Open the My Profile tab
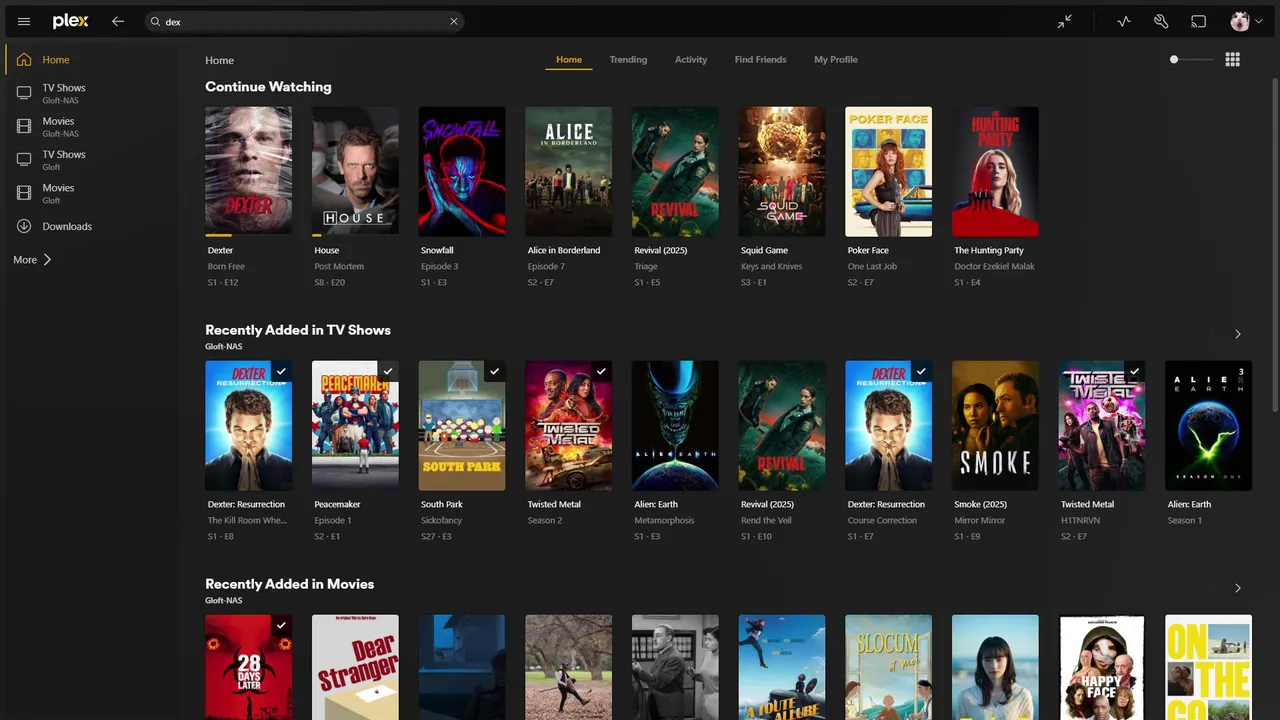The width and height of the screenshot is (1280, 720). (836, 60)
